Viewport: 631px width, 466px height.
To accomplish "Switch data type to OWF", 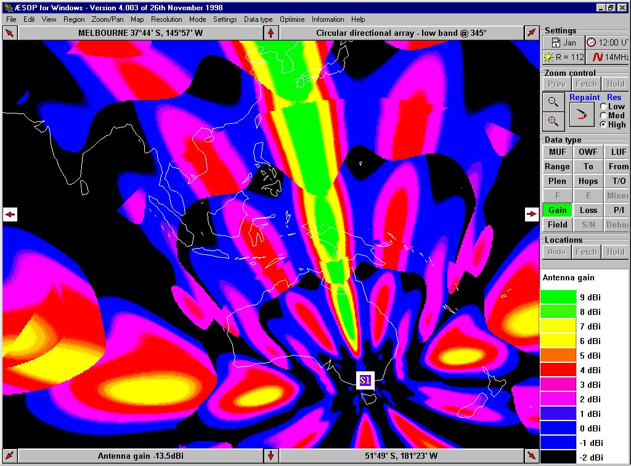I will 588,152.
